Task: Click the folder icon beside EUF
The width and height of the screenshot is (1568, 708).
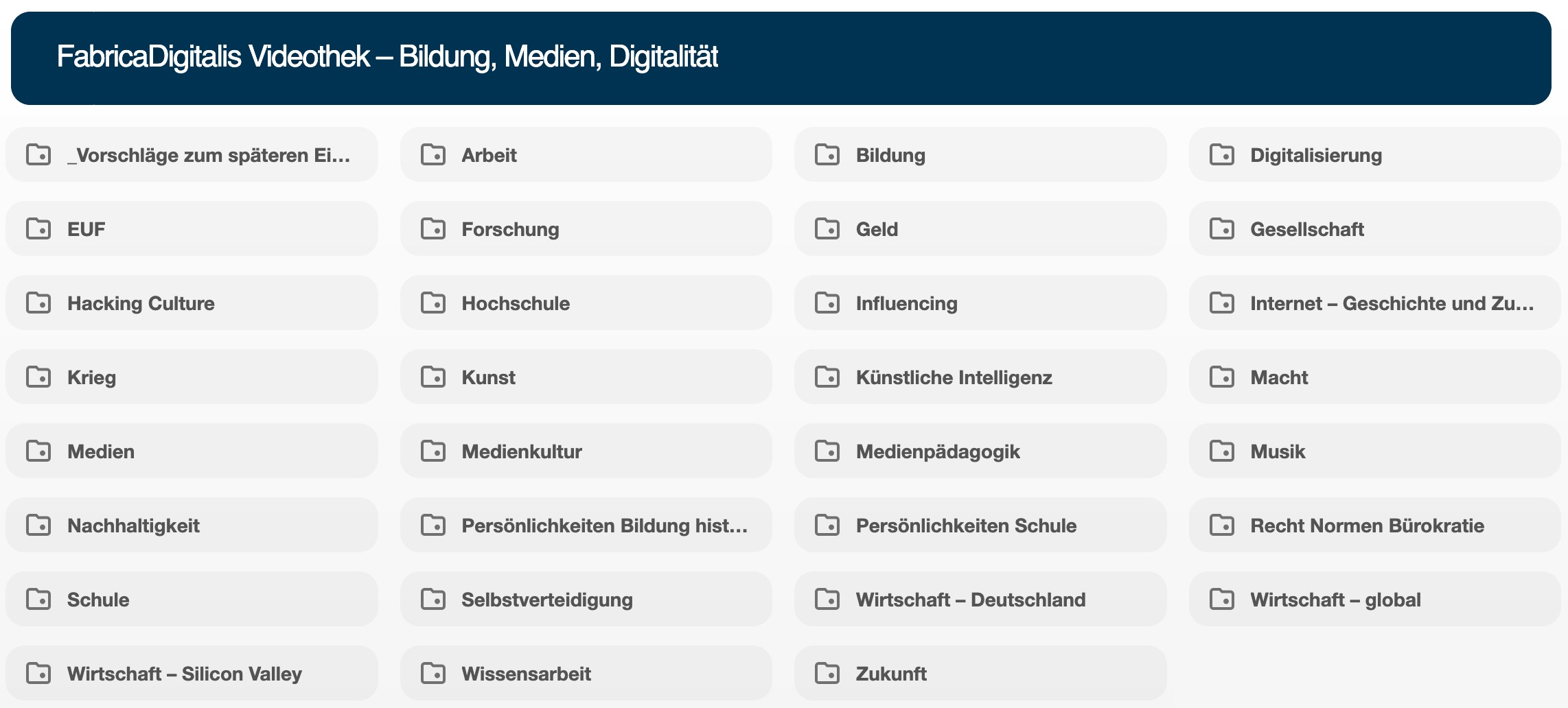Action: point(38,228)
